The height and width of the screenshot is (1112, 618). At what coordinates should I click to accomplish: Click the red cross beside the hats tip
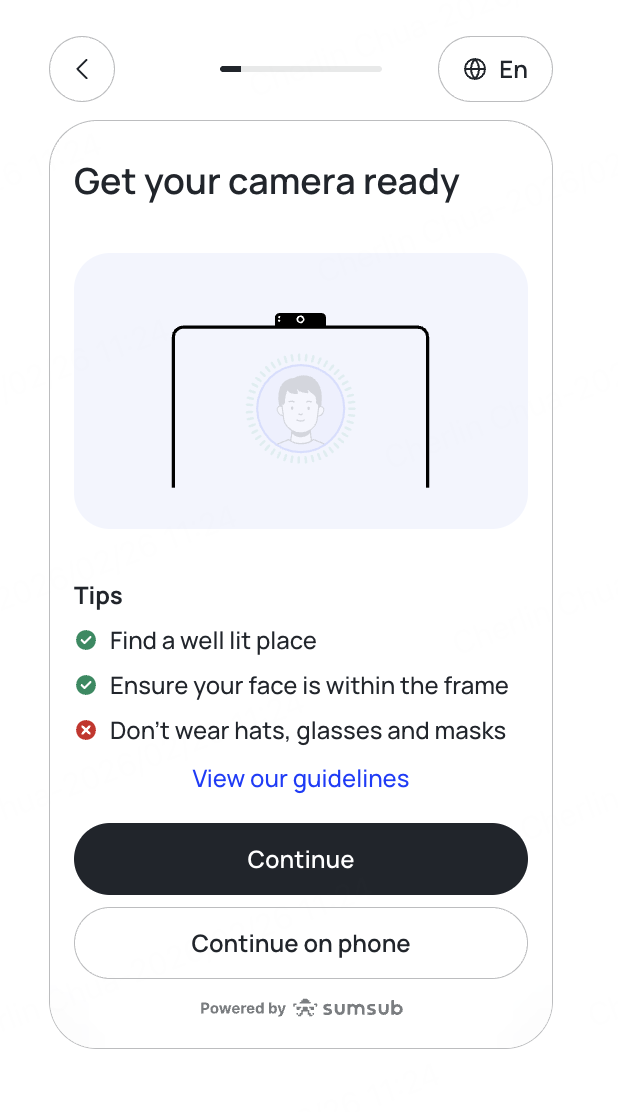pos(86,731)
